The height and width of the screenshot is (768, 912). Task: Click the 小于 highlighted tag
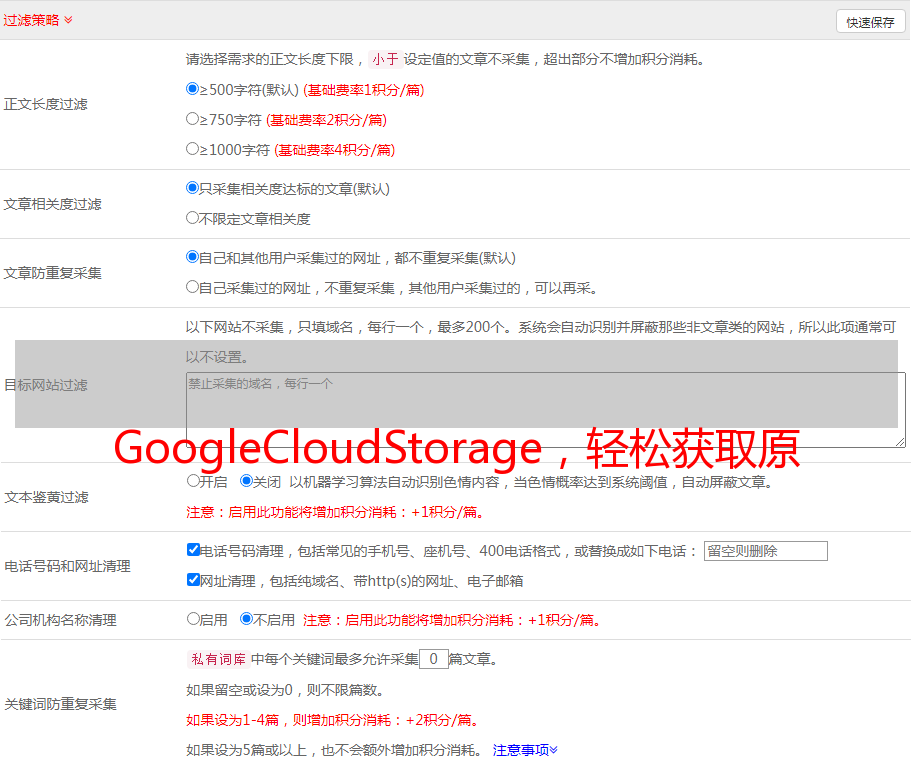tap(385, 59)
